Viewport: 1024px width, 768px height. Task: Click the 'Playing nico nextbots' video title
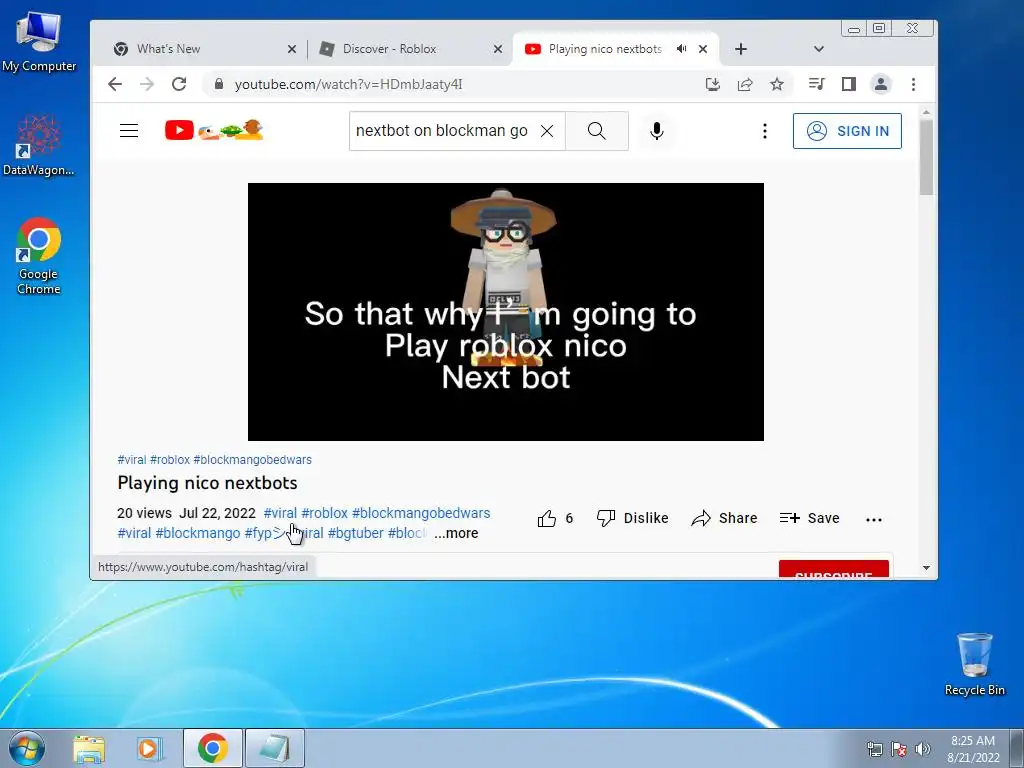coord(208,483)
